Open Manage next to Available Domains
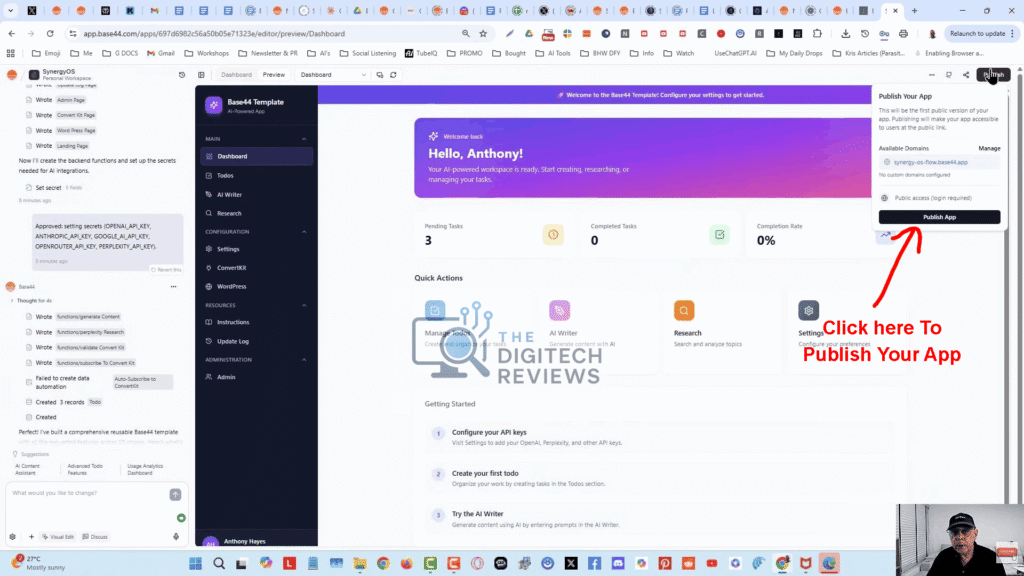This screenshot has height=576, width=1024. coord(990,148)
